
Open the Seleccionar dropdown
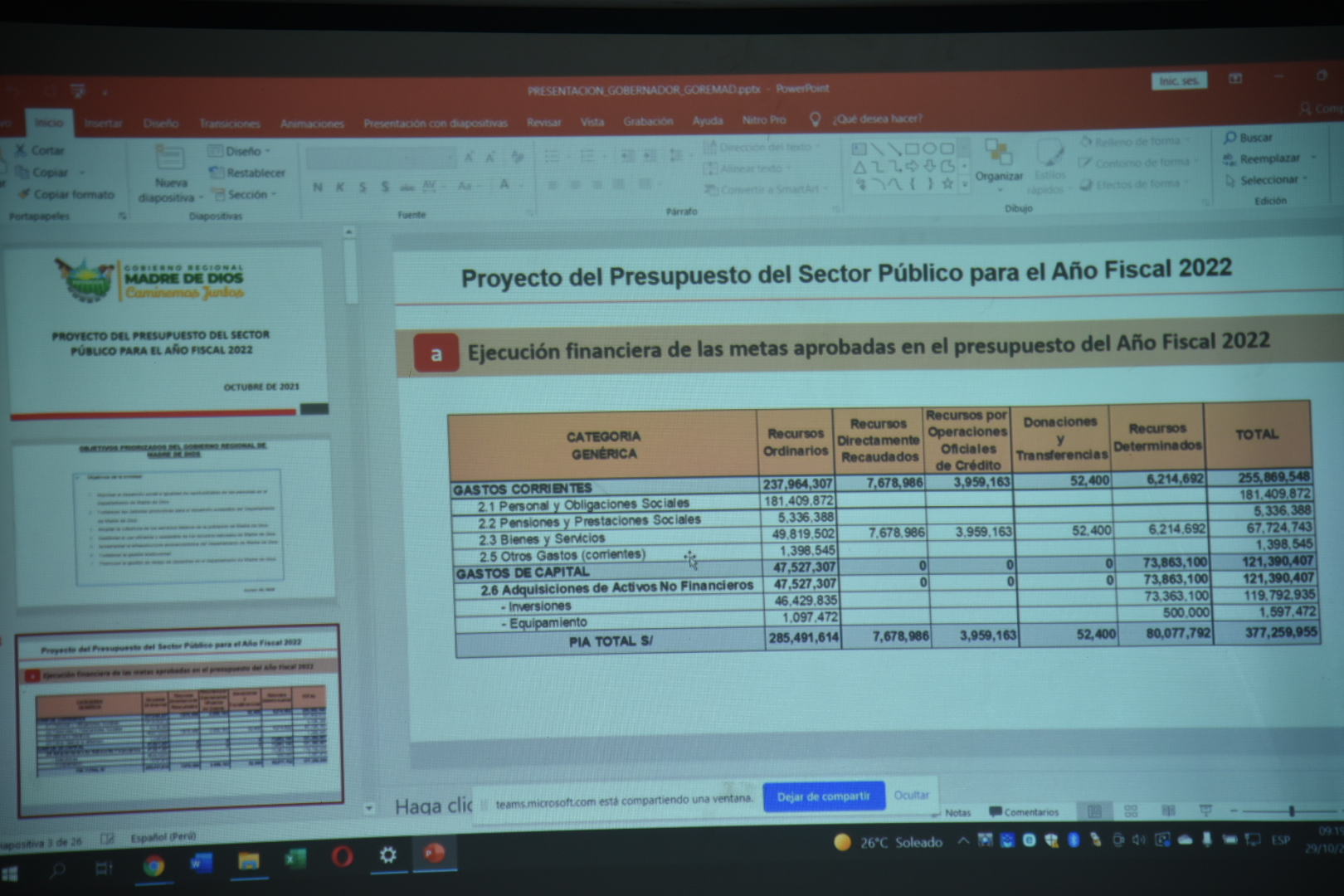click(1266, 180)
